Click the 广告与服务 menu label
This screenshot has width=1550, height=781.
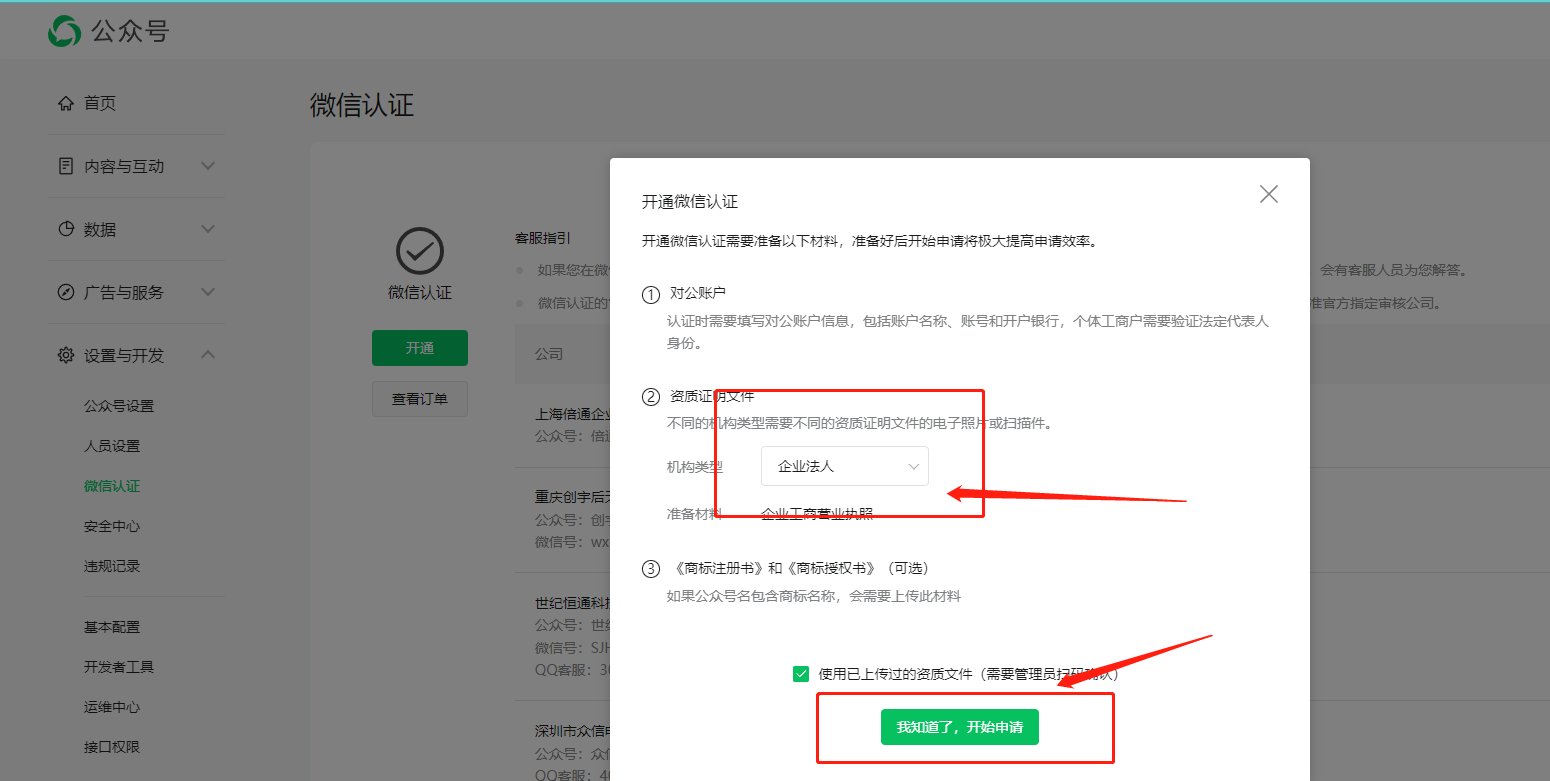tap(124, 292)
